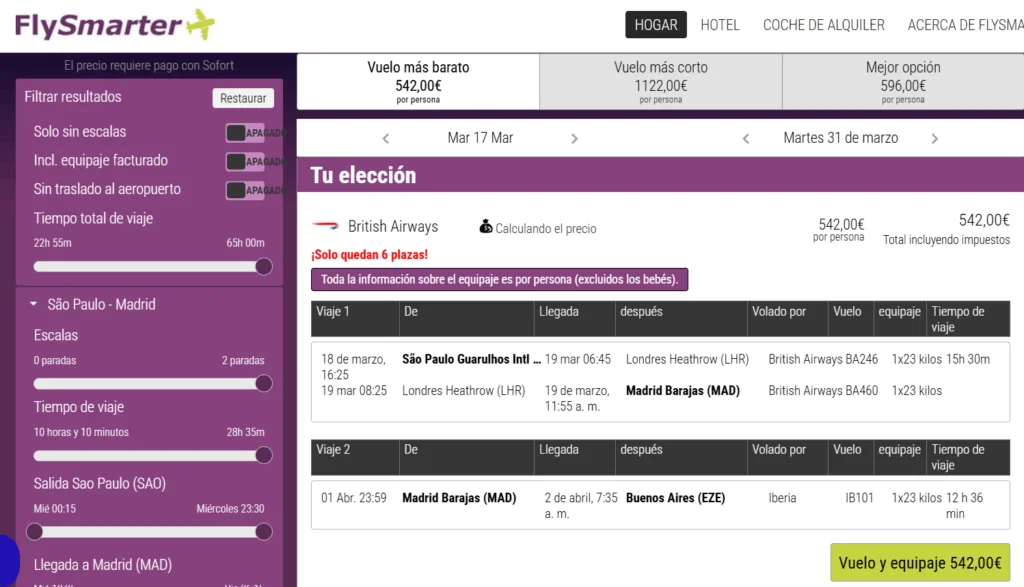This screenshot has height=587, width=1024.
Task: Toggle 'Solo sin escalas' switch
Action: tap(245, 133)
